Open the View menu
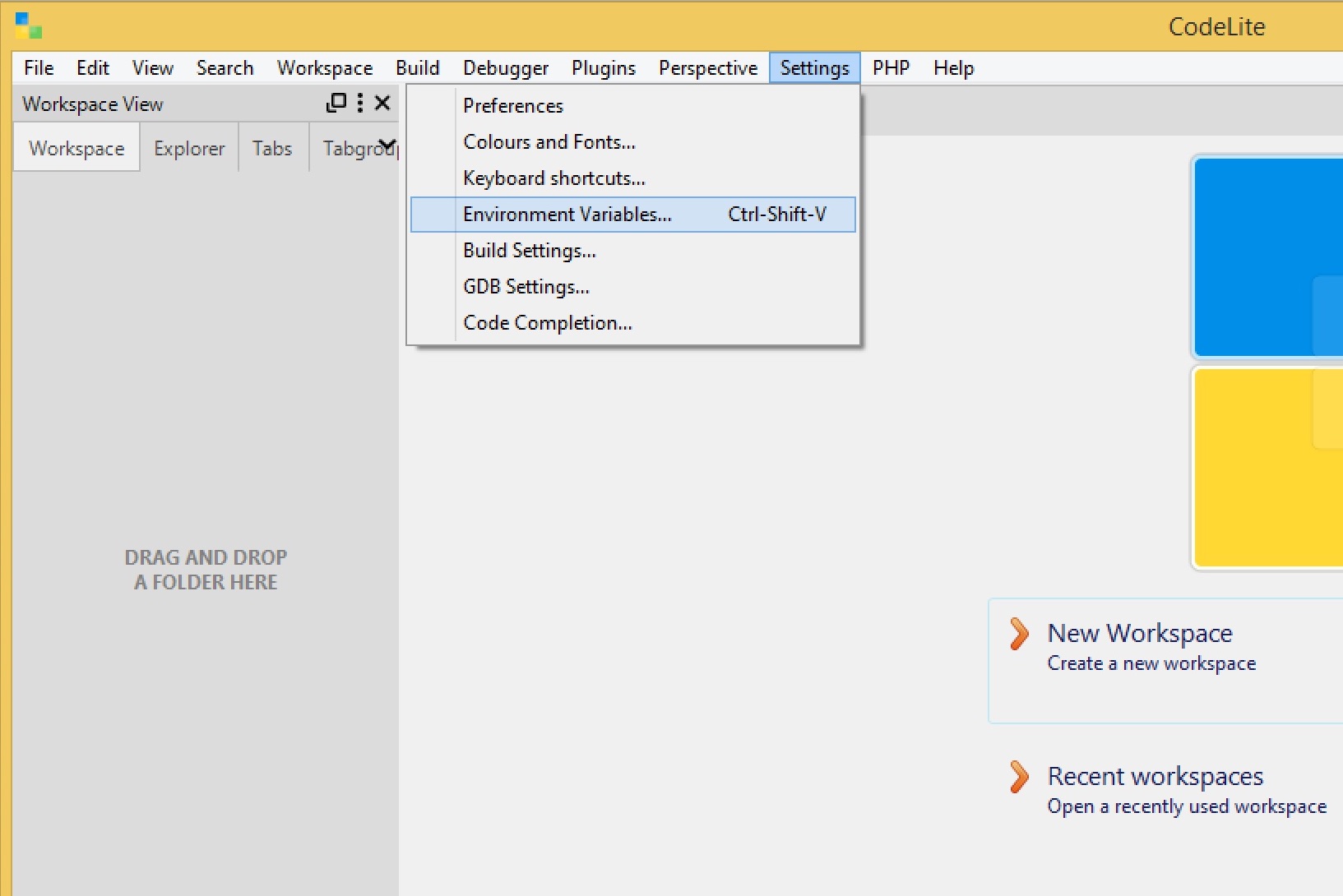Viewport: 1343px width, 896px height. (x=153, y=68)
